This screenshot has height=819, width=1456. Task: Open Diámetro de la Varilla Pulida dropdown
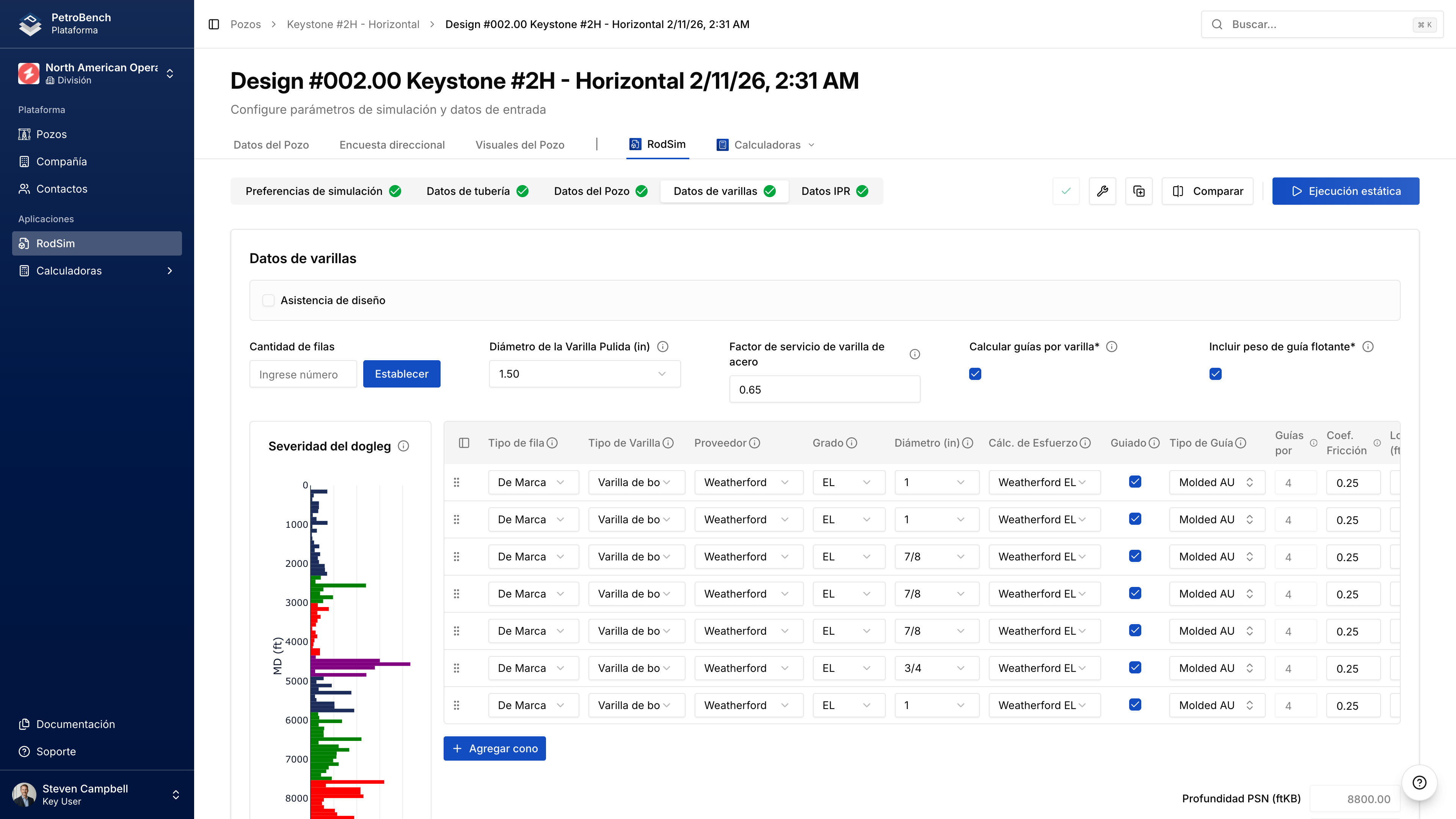pos(584,373)
